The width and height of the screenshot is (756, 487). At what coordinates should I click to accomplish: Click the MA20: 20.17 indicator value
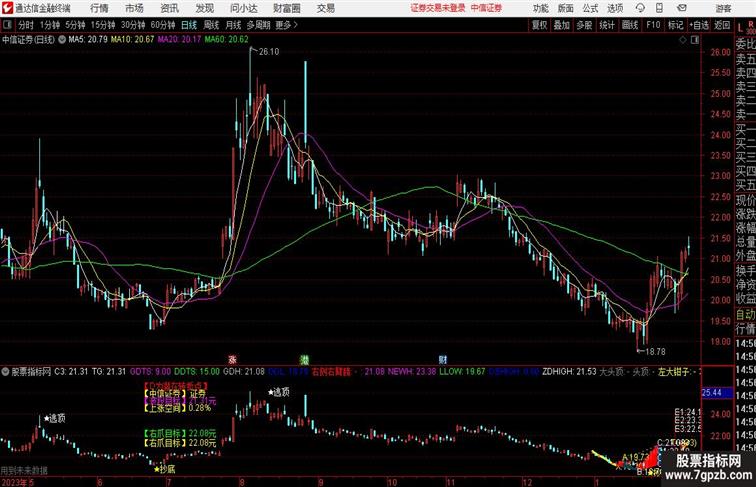179,40
